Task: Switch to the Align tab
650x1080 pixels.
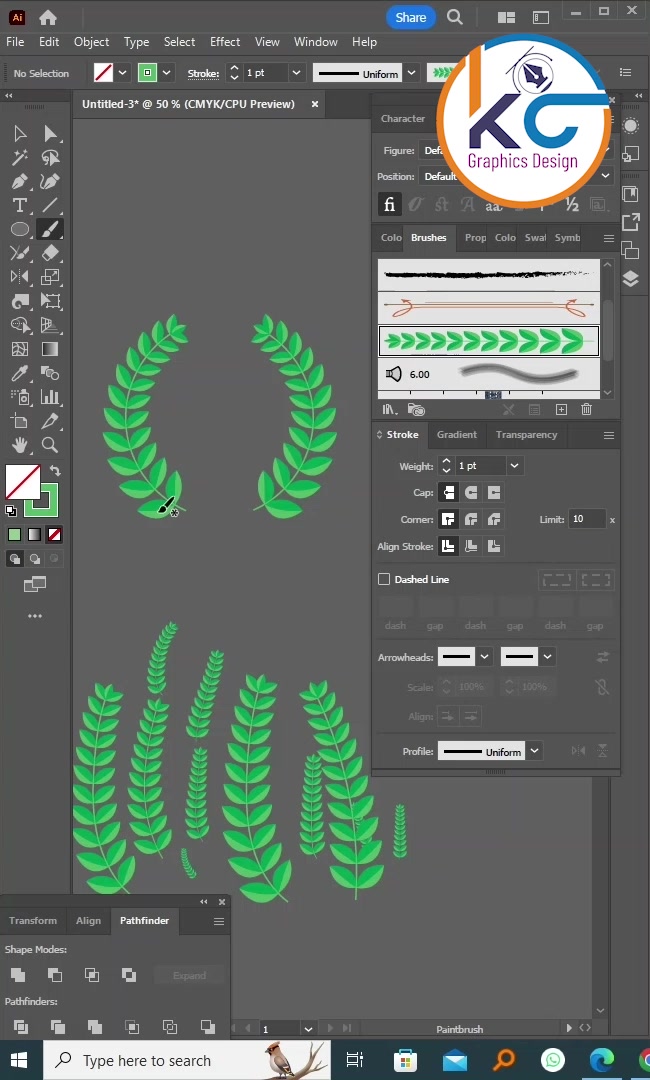Action: [88, 921]
